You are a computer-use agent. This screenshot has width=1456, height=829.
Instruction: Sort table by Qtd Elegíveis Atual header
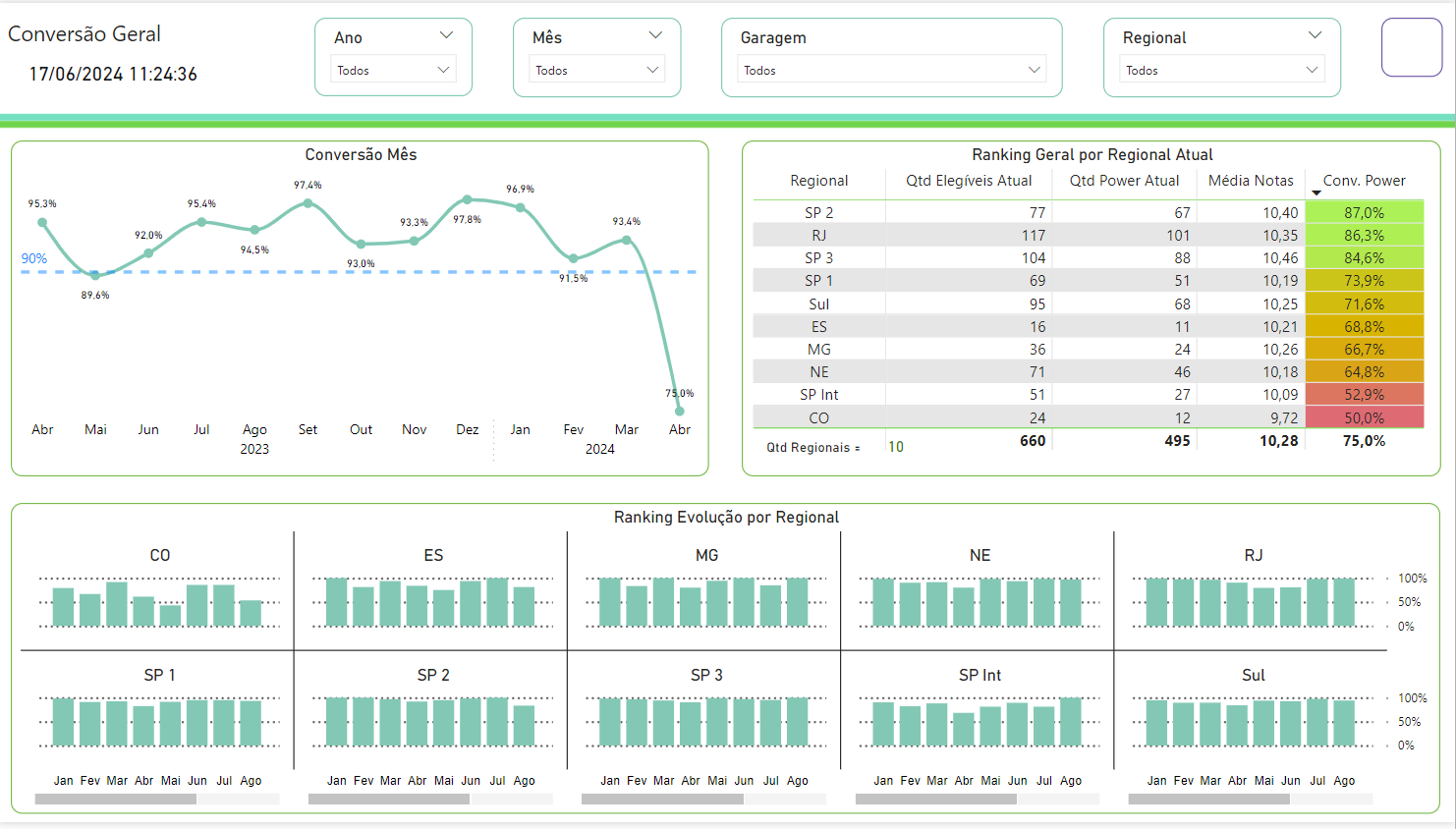969,181
